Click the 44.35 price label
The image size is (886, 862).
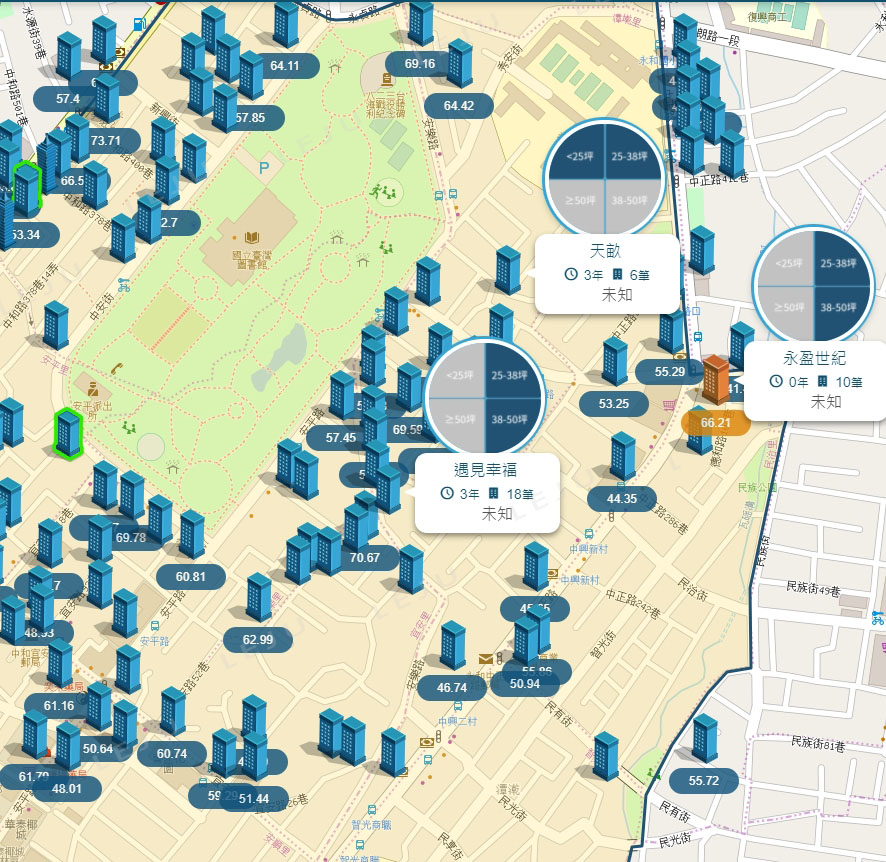click(x=622, y=499)
